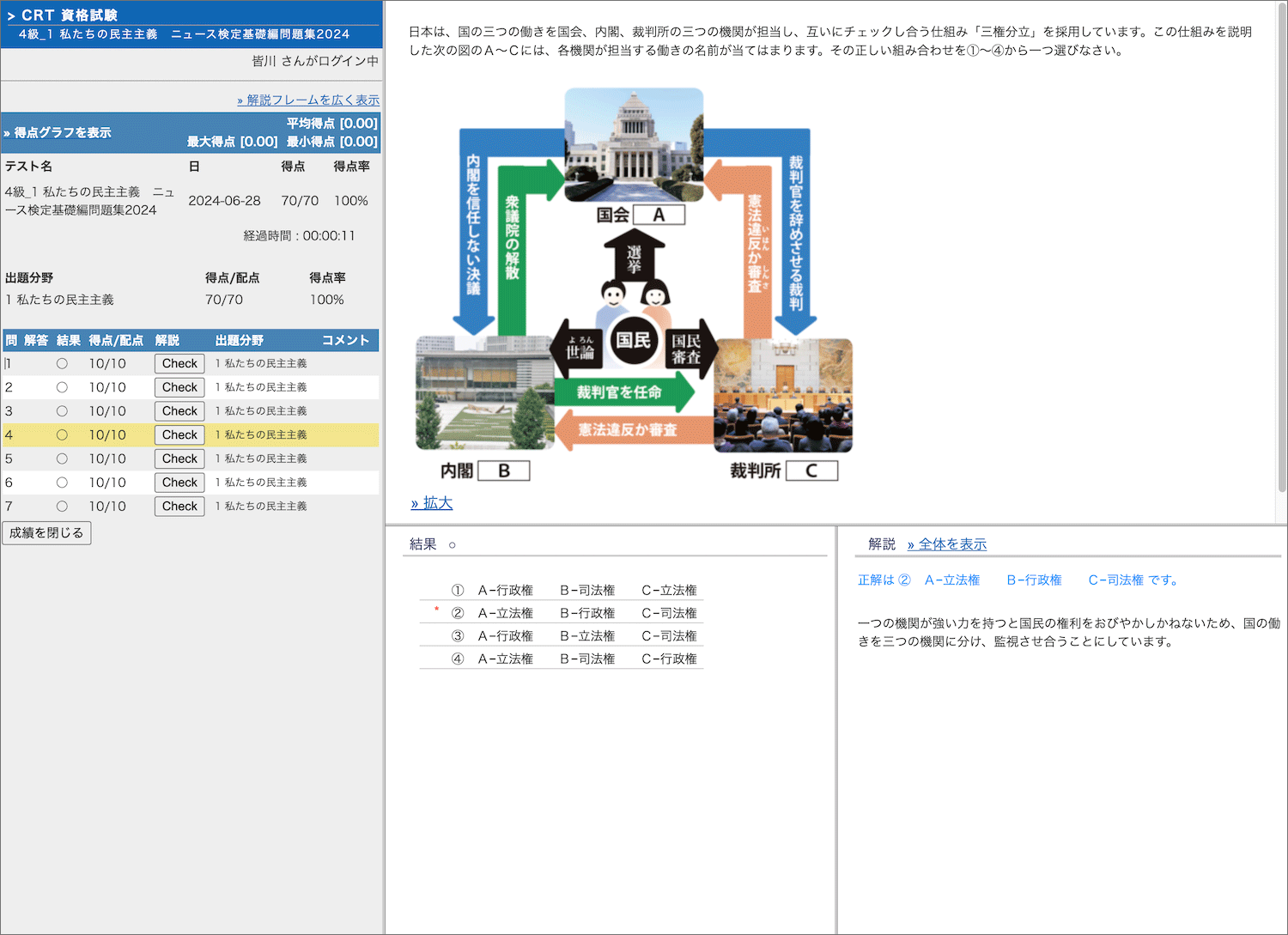Click the blank box labeled B

[x=503, y=471]
